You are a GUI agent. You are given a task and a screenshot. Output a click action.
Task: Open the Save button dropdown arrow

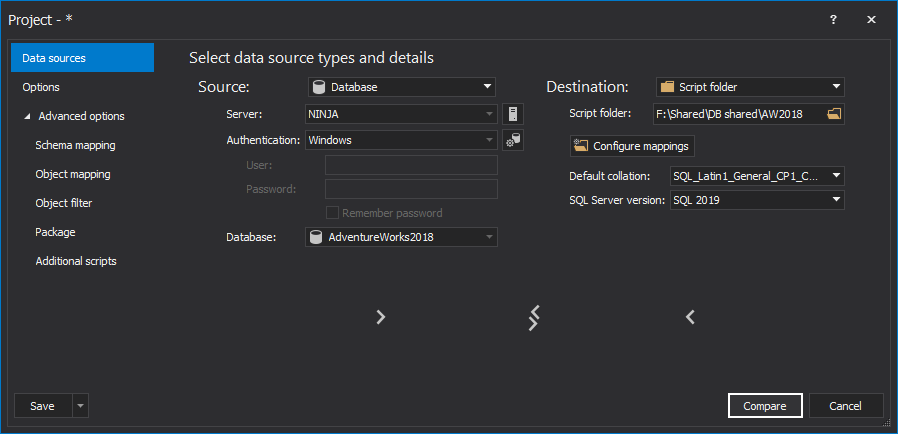pos(80,406)
